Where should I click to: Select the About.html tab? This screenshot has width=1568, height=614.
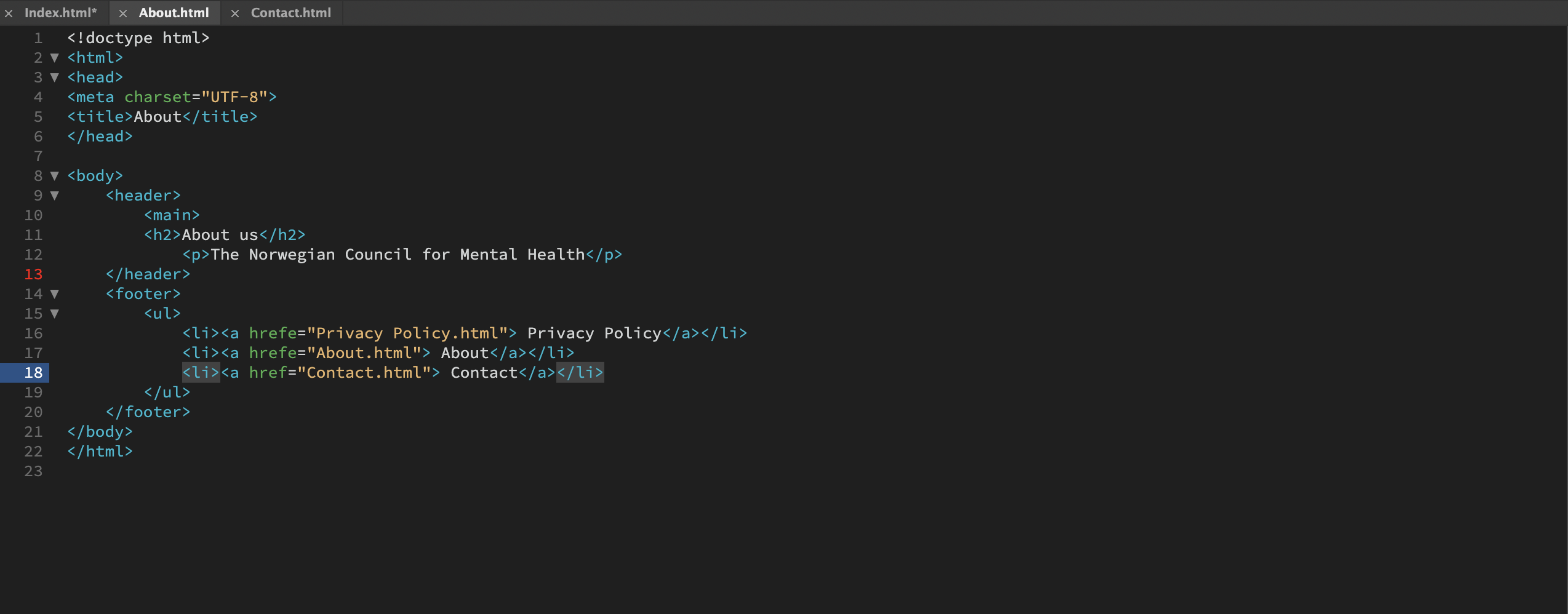174,13
